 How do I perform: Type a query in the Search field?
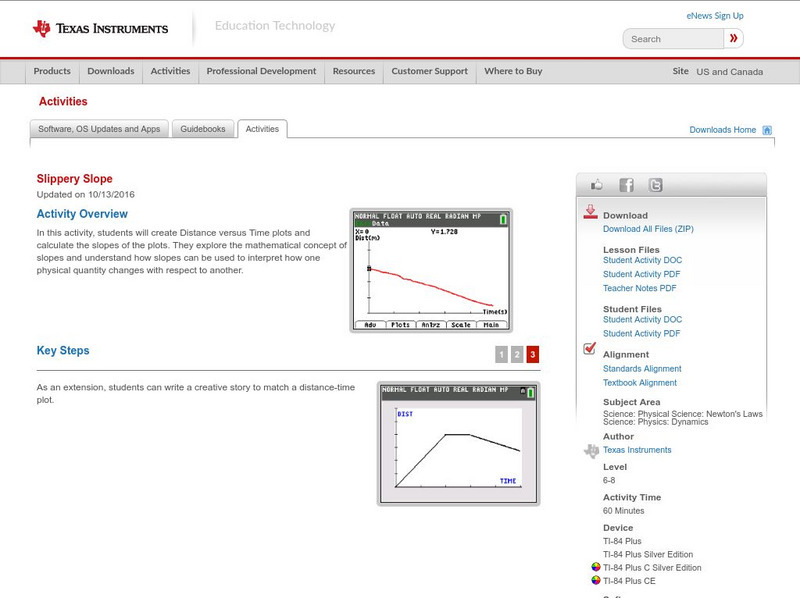pos(675,38)
